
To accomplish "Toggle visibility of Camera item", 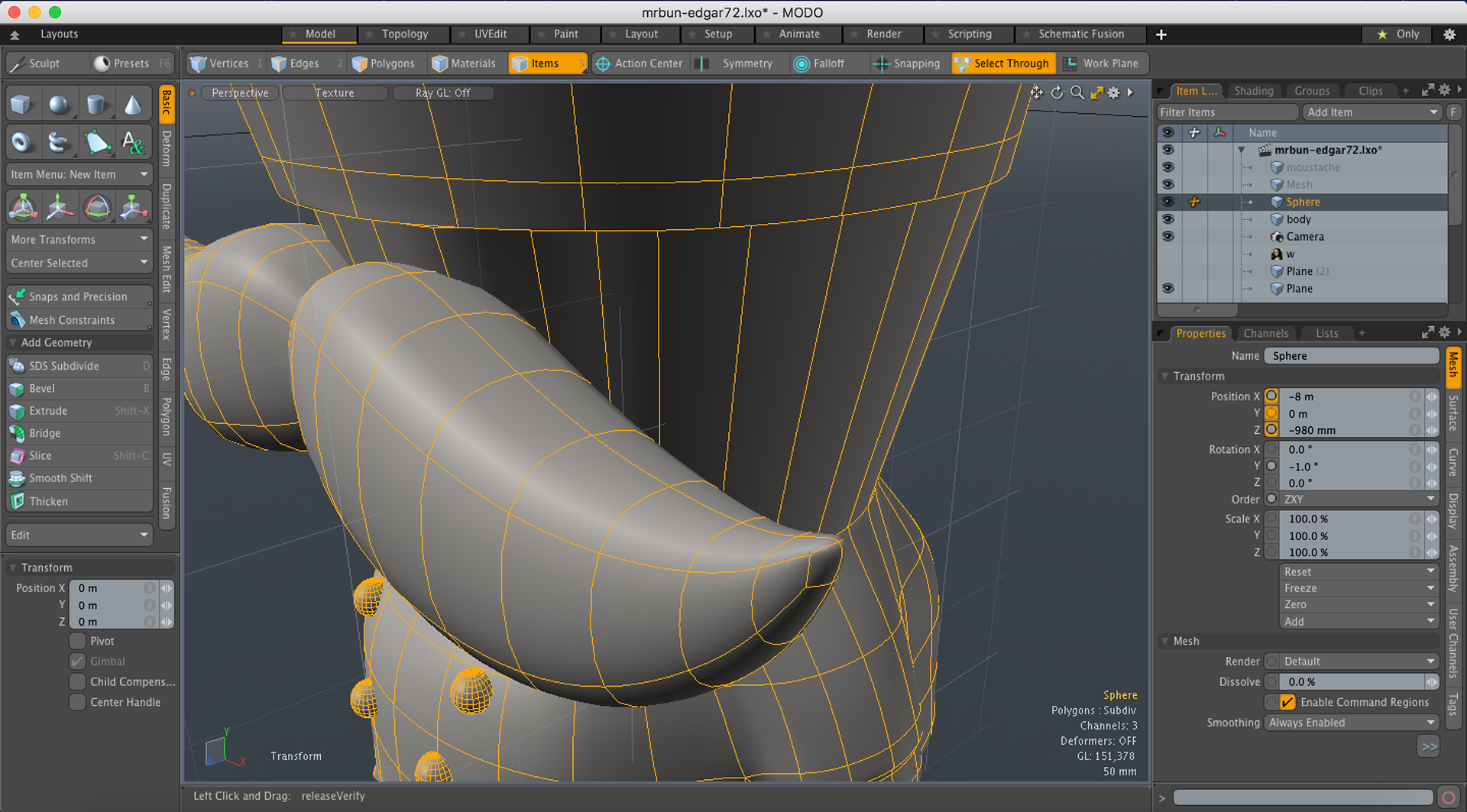I will pos(1167,237).
